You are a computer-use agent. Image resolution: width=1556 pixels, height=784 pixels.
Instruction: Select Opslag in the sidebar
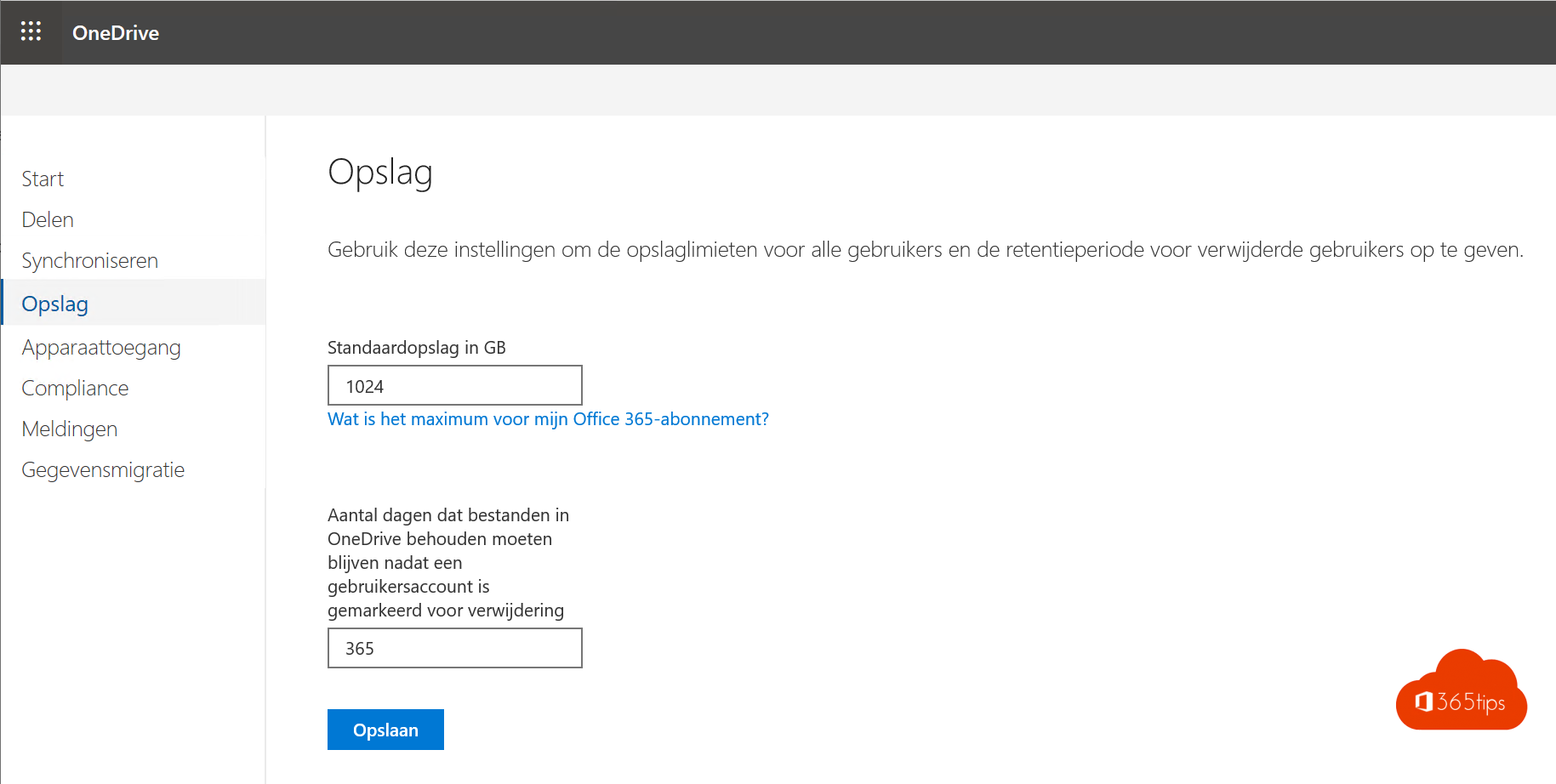pos(134,304)
